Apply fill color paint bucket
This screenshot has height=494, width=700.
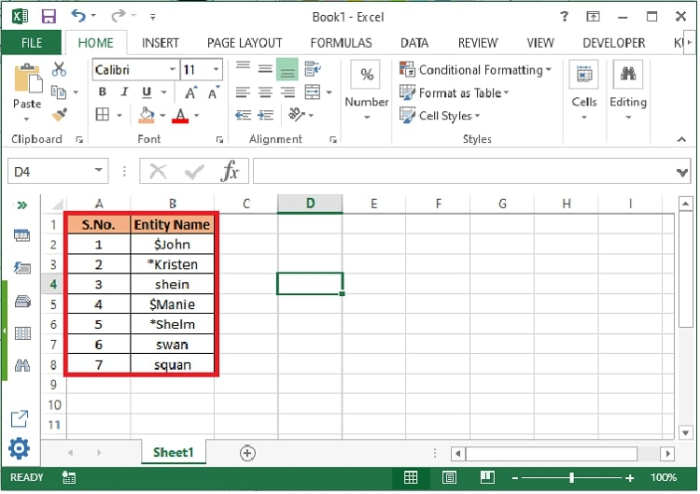pyautogui.click(x=146, y=115)
